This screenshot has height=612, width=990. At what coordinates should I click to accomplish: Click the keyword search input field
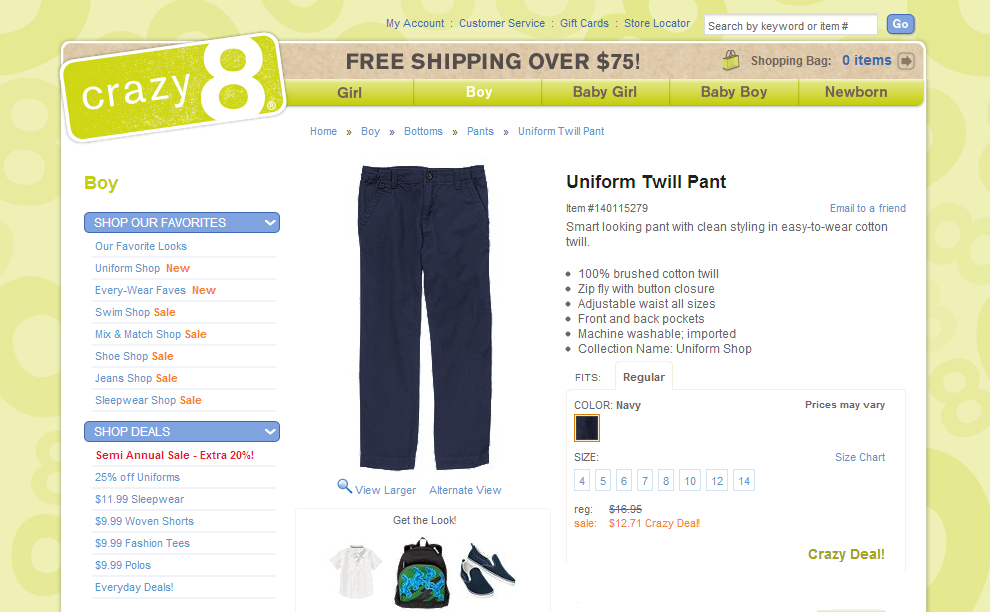click(x=790, y=25)
